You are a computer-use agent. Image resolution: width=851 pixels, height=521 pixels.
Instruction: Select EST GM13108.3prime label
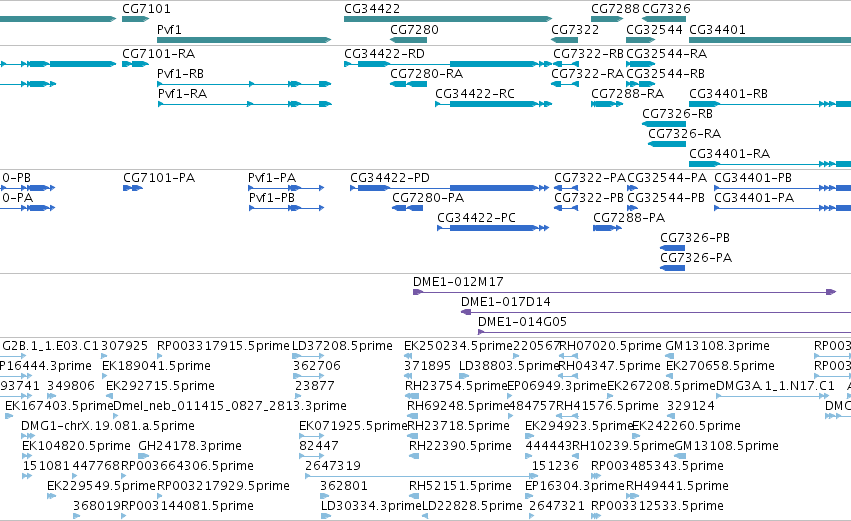click(x=717, y=346)
